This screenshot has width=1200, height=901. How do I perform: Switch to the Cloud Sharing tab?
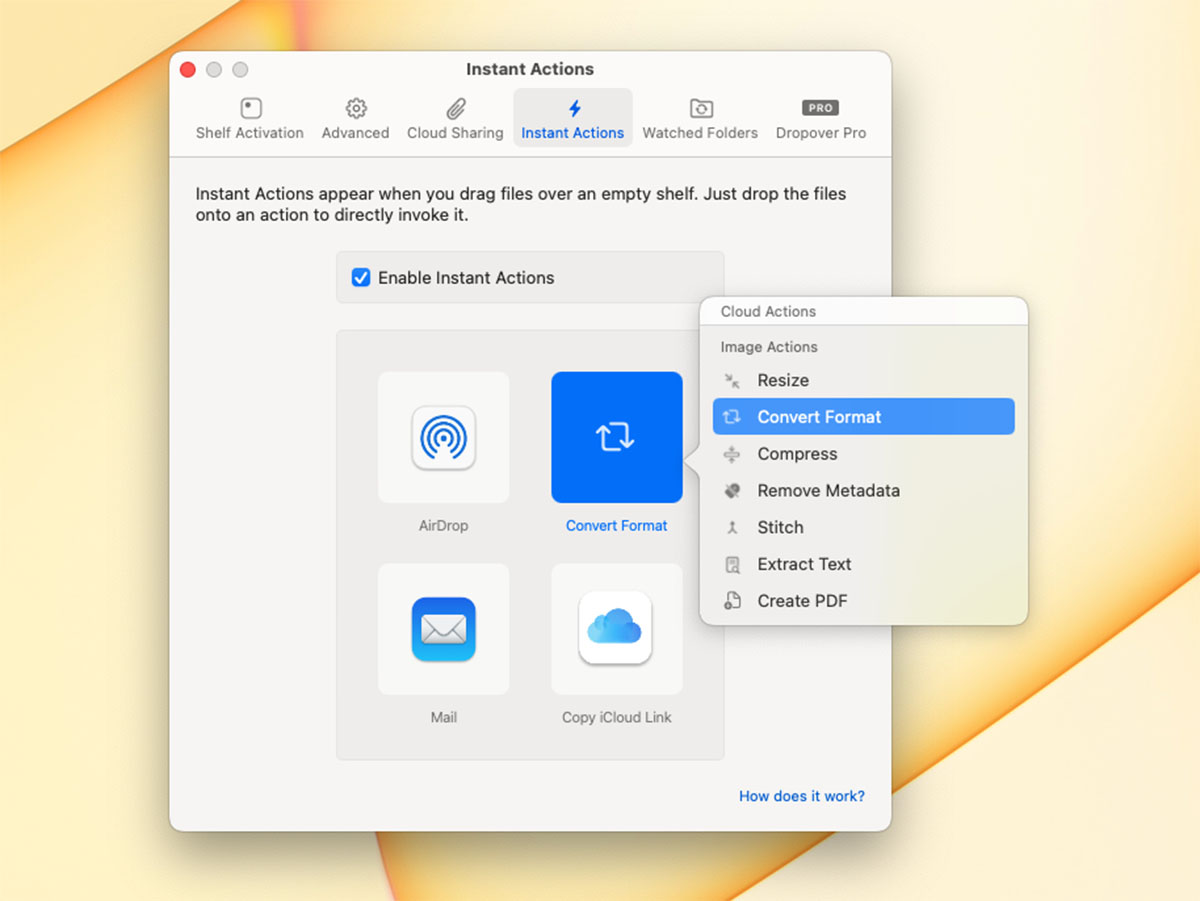coord(455,119)
